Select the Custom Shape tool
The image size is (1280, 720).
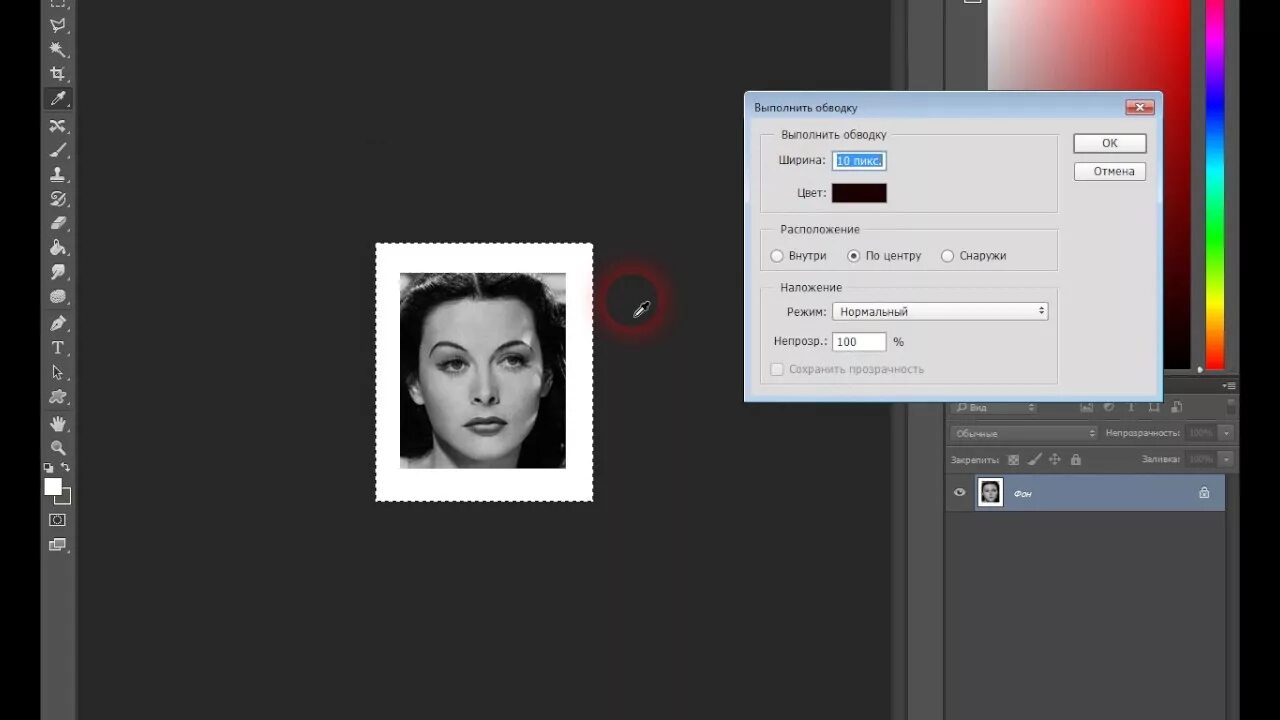coord(58,397)
